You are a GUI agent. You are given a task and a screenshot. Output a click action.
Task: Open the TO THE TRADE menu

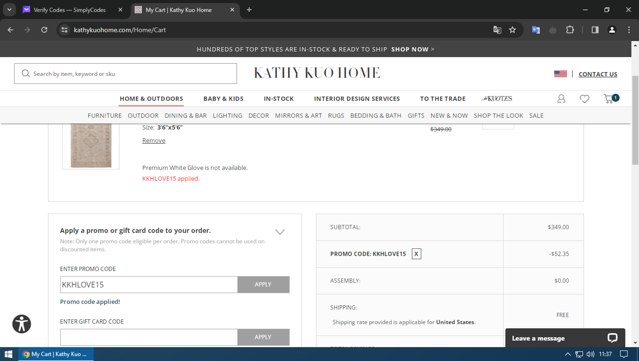pos(443,99)
